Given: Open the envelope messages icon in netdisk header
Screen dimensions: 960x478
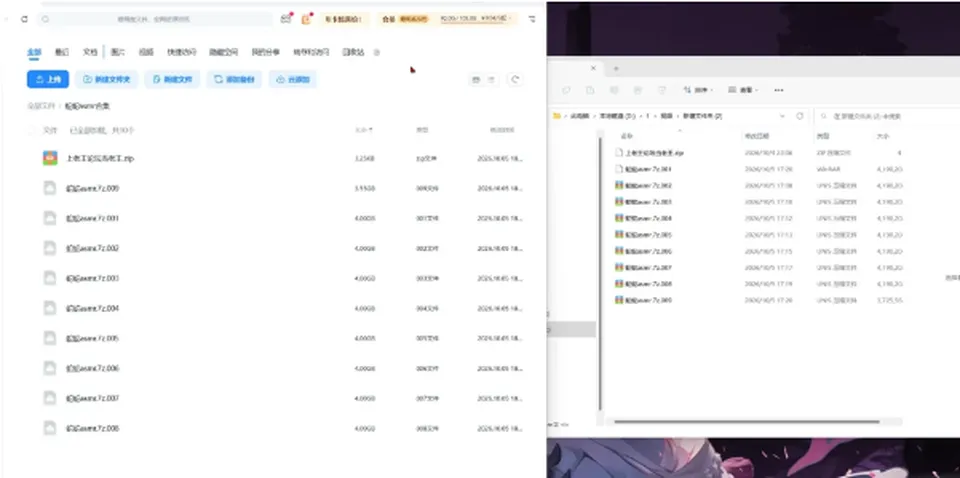Looking at the screenshot, I should click(x=286, y=19).
